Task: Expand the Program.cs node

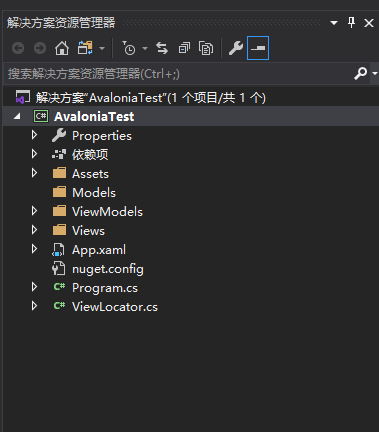Action: 34,287
